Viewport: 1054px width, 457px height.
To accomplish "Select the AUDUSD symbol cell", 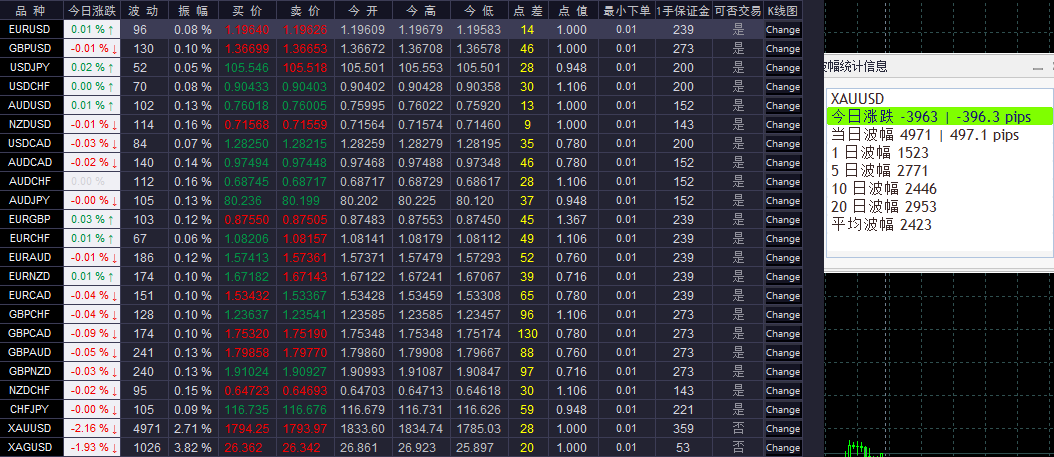I will pos(30,106).
